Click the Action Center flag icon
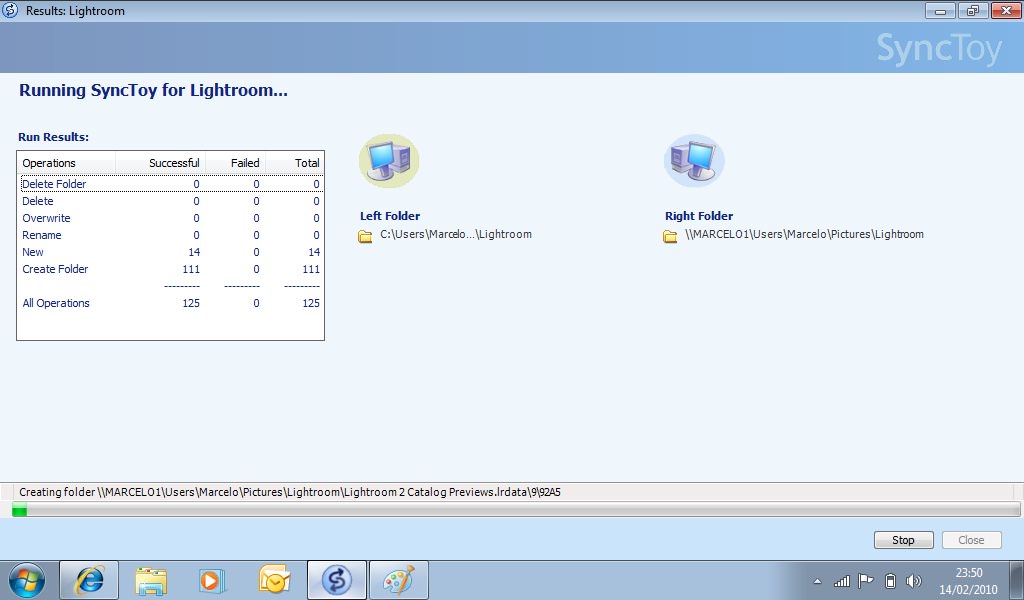Screen dimensions: 1024x600 pyautogui.click(x=865, y=580)
